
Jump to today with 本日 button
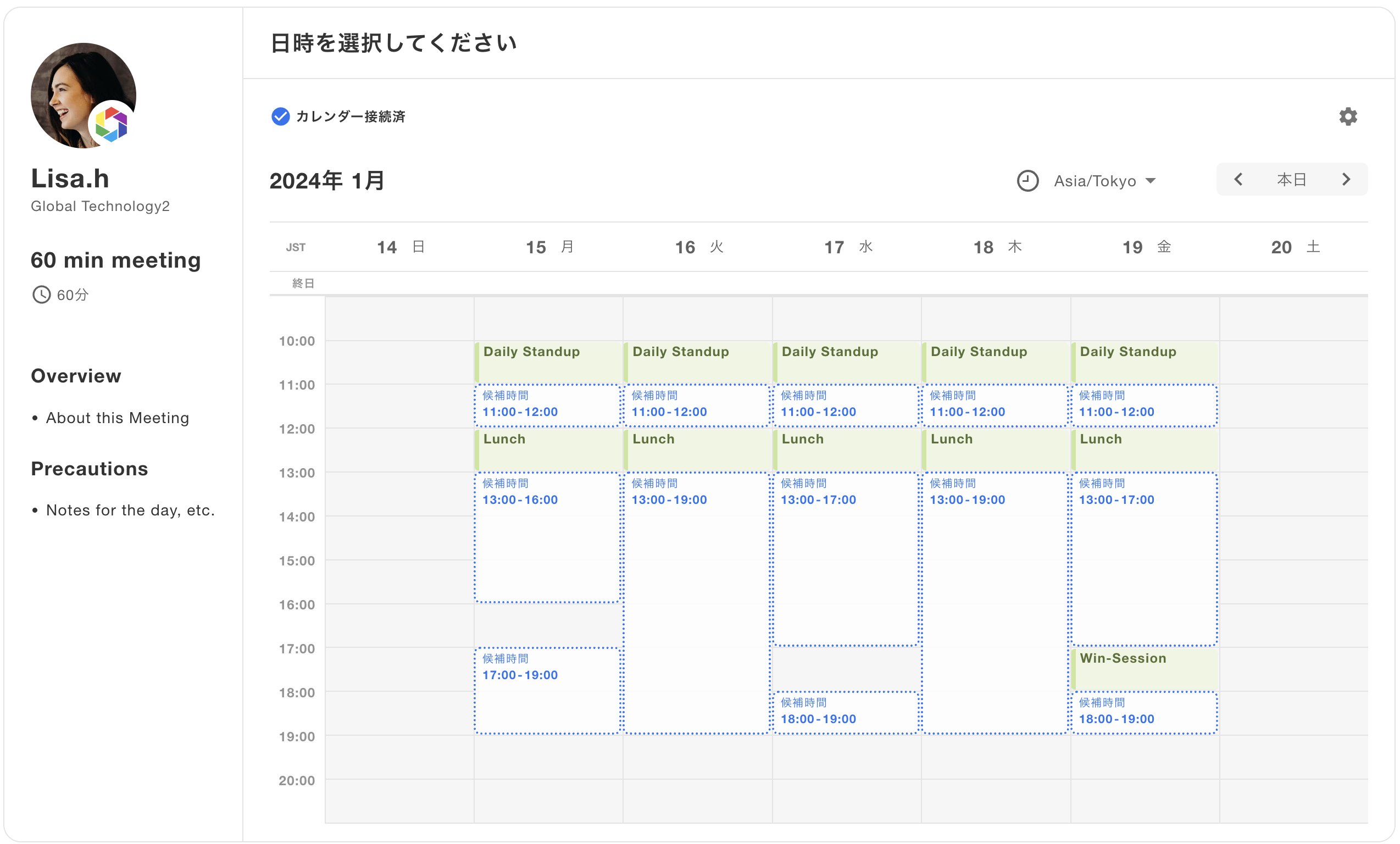coord(1291,180)
